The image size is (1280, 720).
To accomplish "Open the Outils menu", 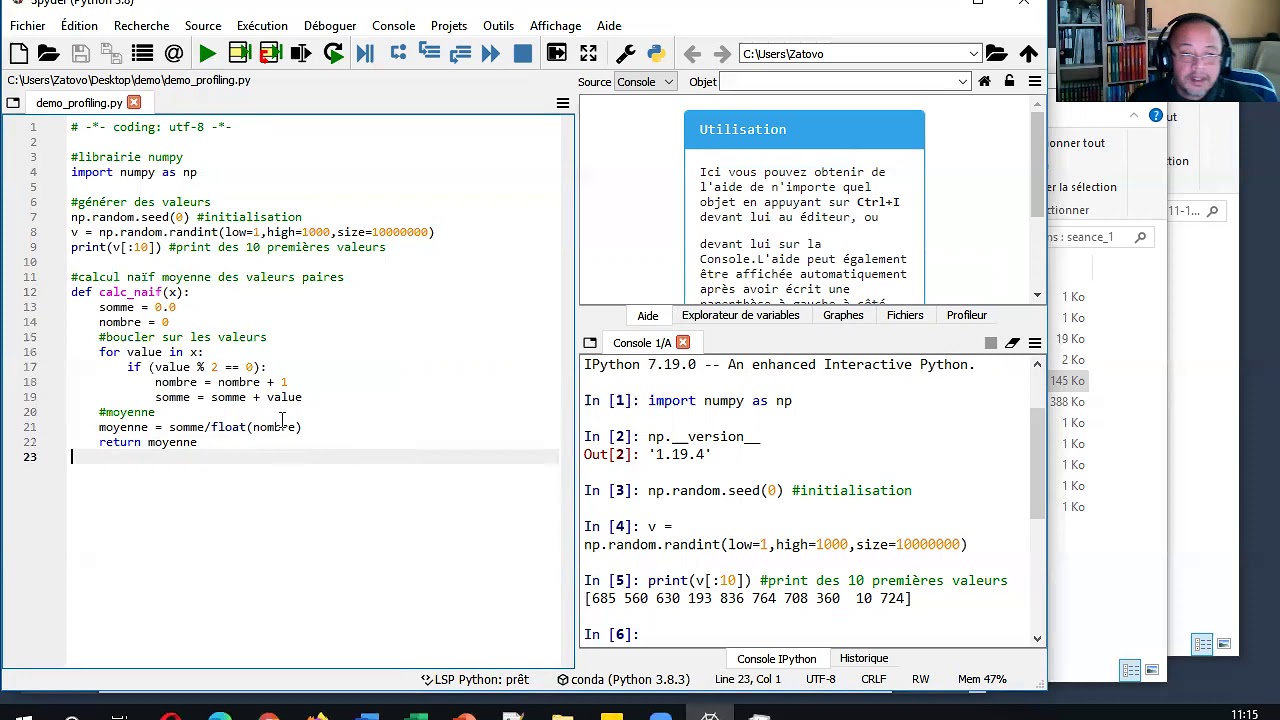I will (498, 26).
